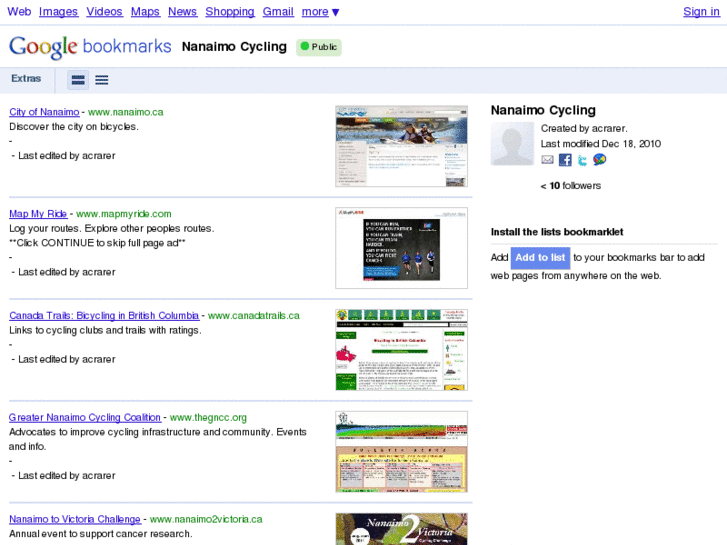This screenshot has height=545, width=727.
Task: Click 'Log your routes. Explore other peoples routes.'
Action: click(x=112, y=229)
